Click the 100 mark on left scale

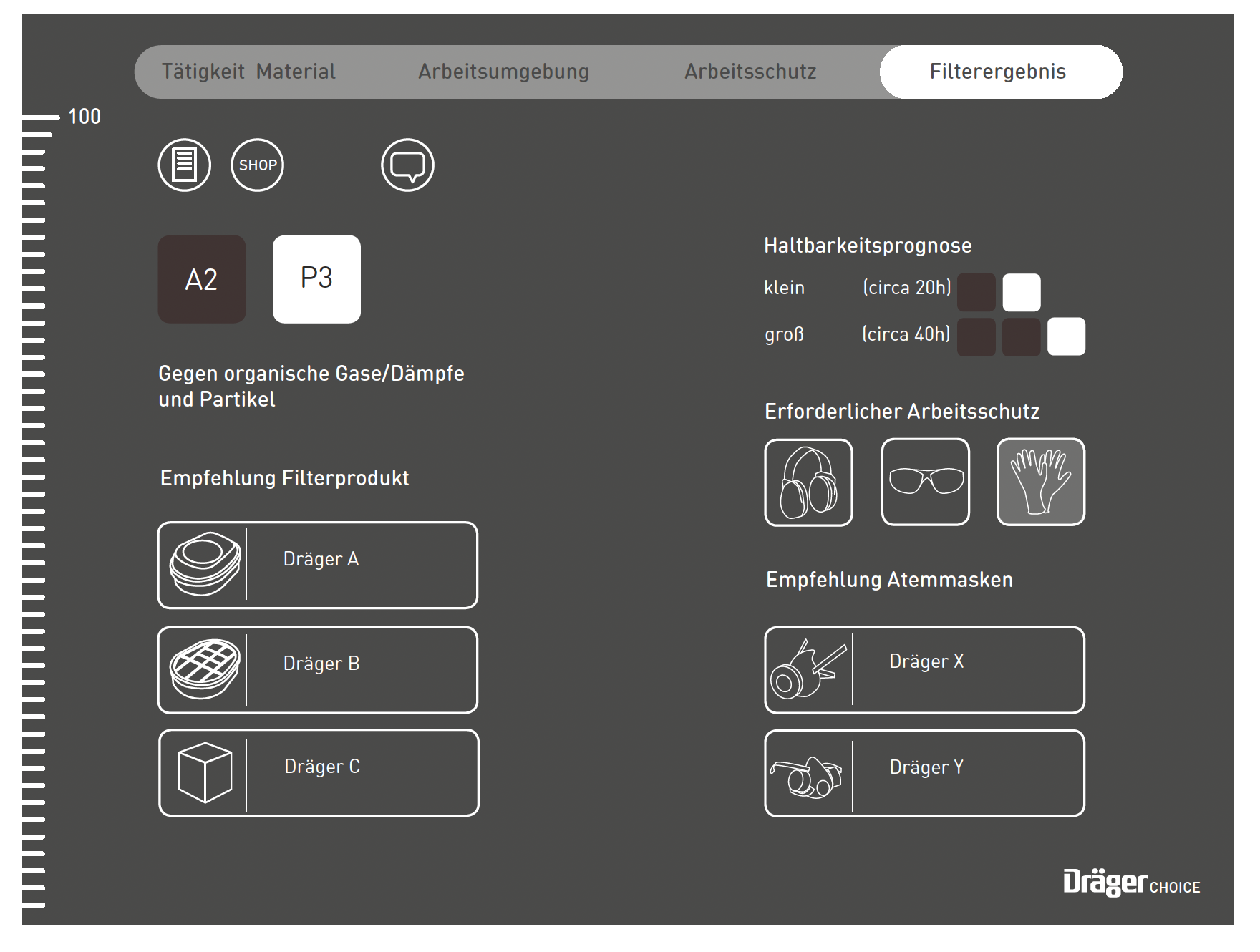[84, 117]
